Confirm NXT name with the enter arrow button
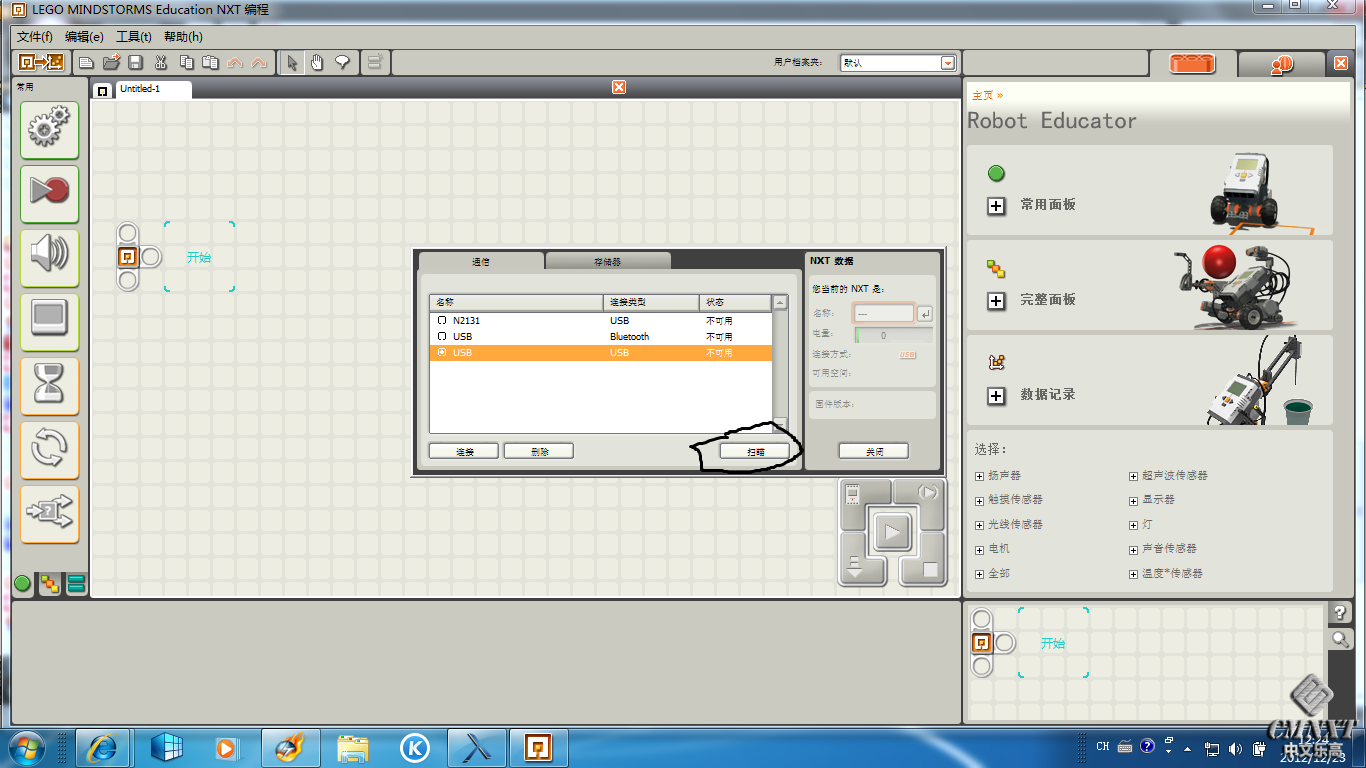 pyautogui.click(x=925, y=314)
